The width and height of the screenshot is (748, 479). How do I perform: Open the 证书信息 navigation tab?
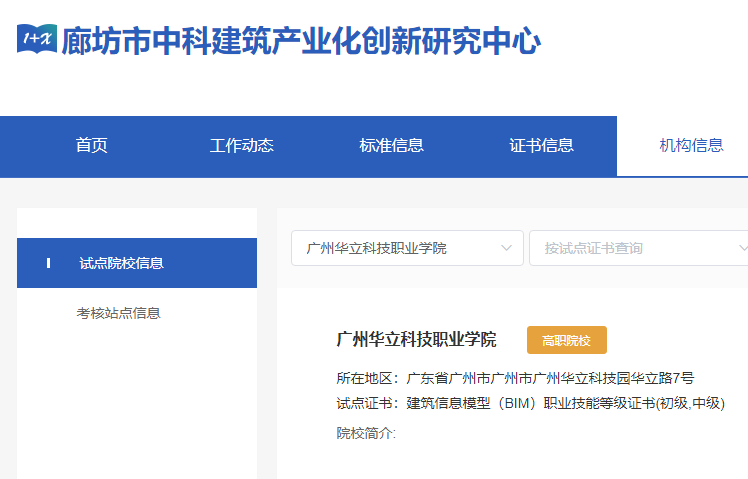[x=541, y=146]
